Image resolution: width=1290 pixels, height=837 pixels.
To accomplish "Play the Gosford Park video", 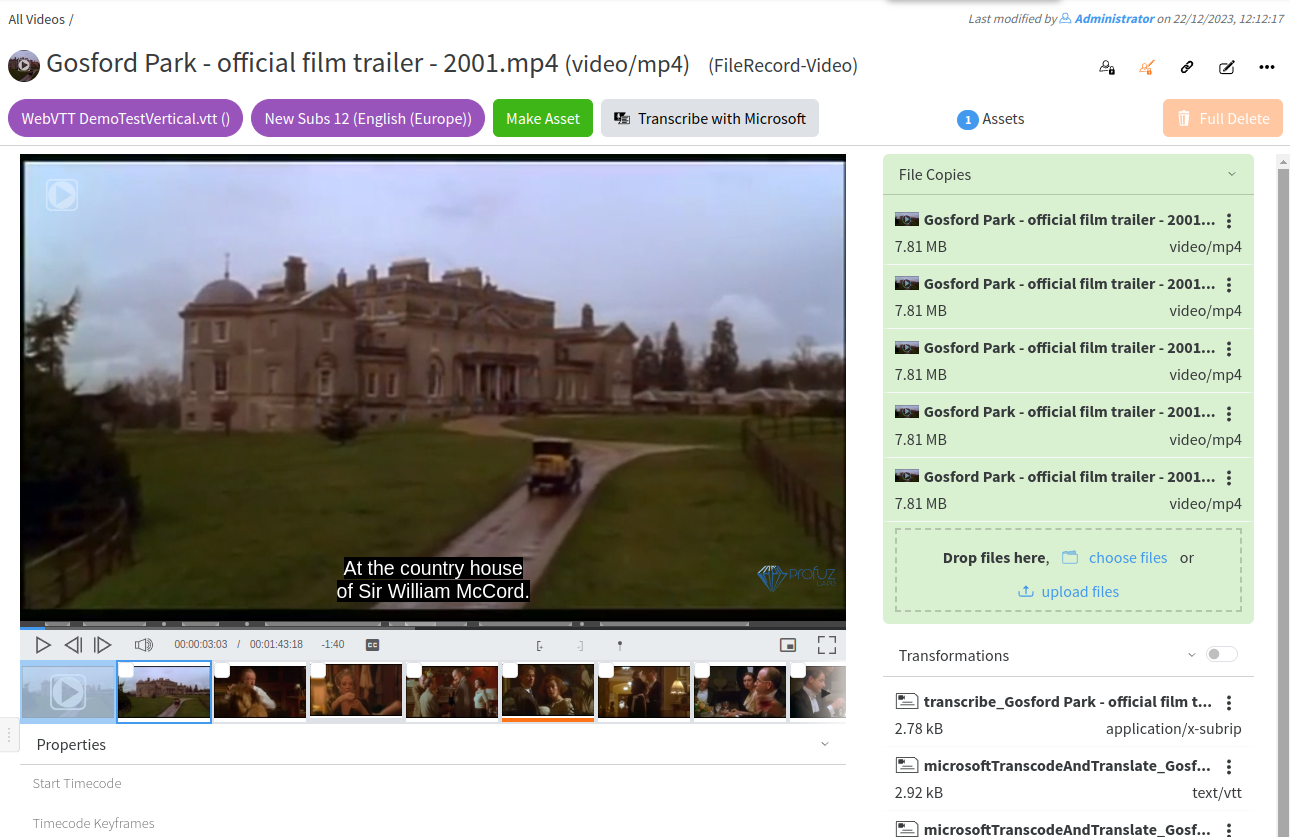I will 43,645.
